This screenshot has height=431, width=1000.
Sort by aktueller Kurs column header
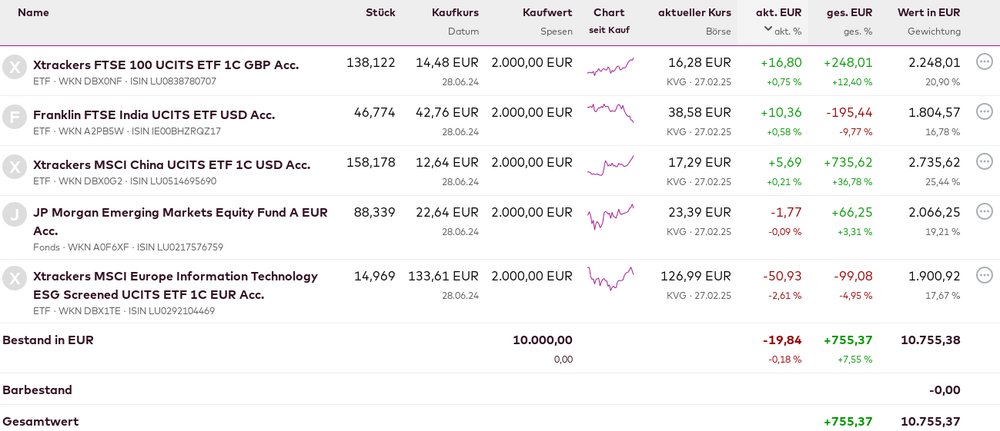(x=694, y=12)
